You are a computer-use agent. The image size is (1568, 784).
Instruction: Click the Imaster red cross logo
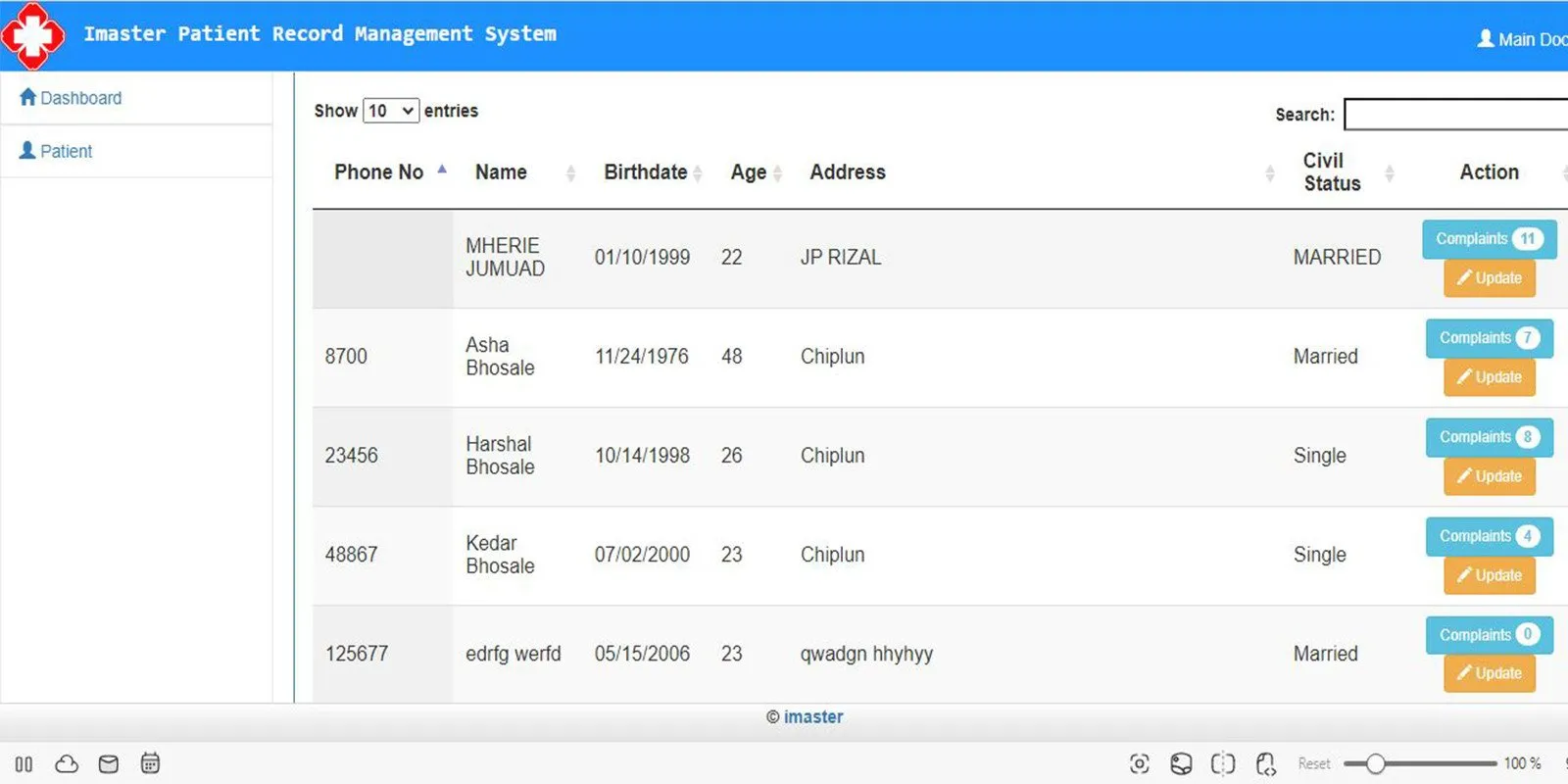32,35
